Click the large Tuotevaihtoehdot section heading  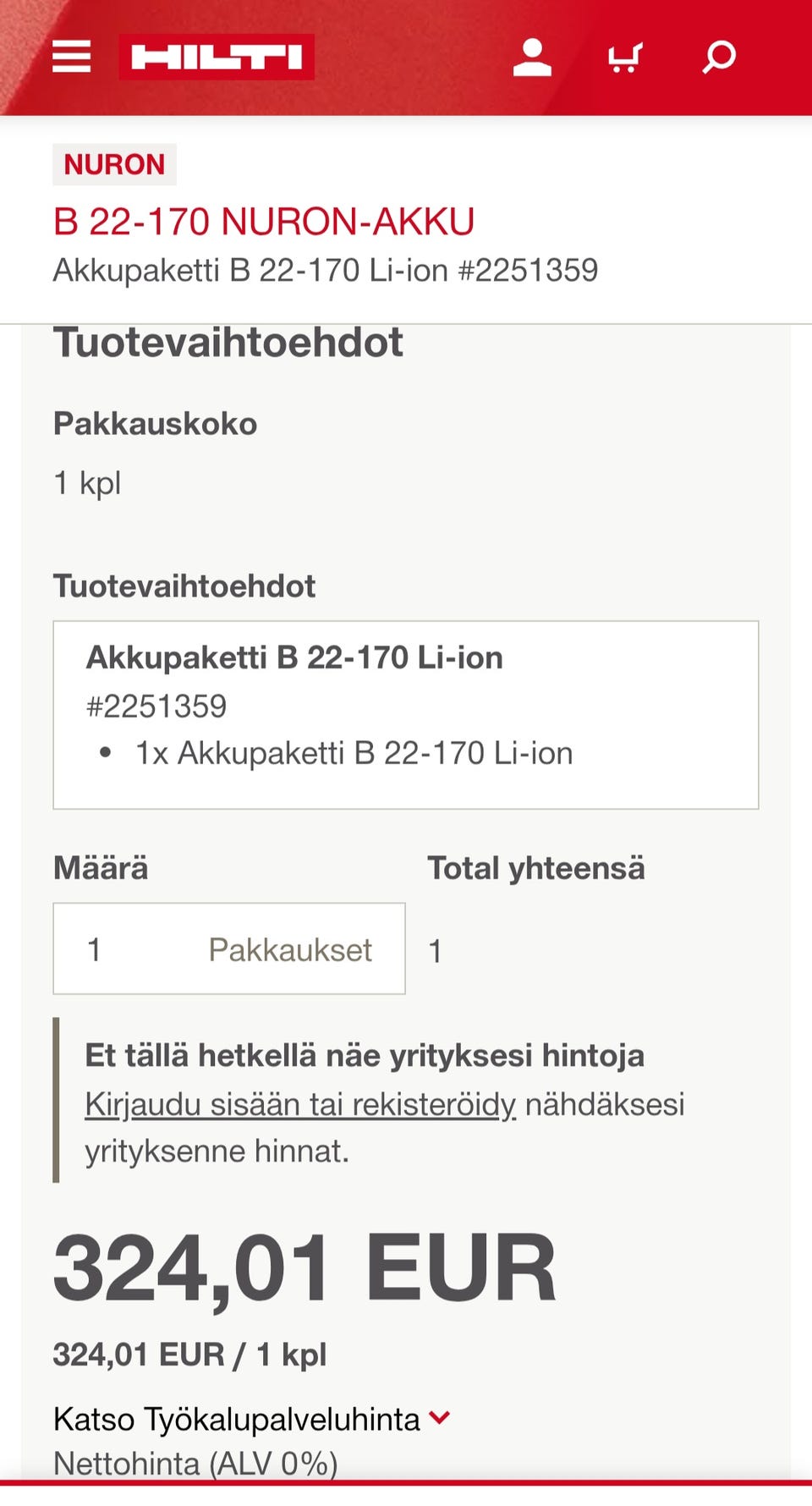pos(228,343)
